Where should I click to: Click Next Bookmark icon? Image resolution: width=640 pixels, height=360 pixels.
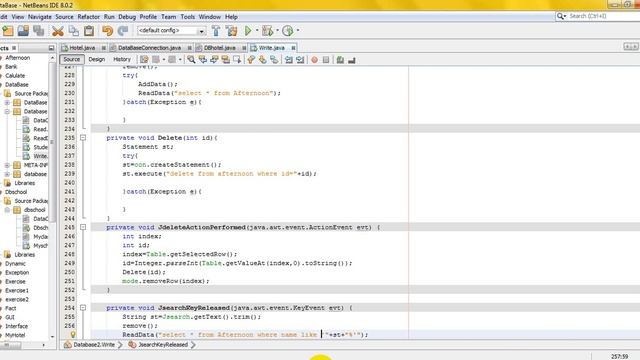point(262,60)
